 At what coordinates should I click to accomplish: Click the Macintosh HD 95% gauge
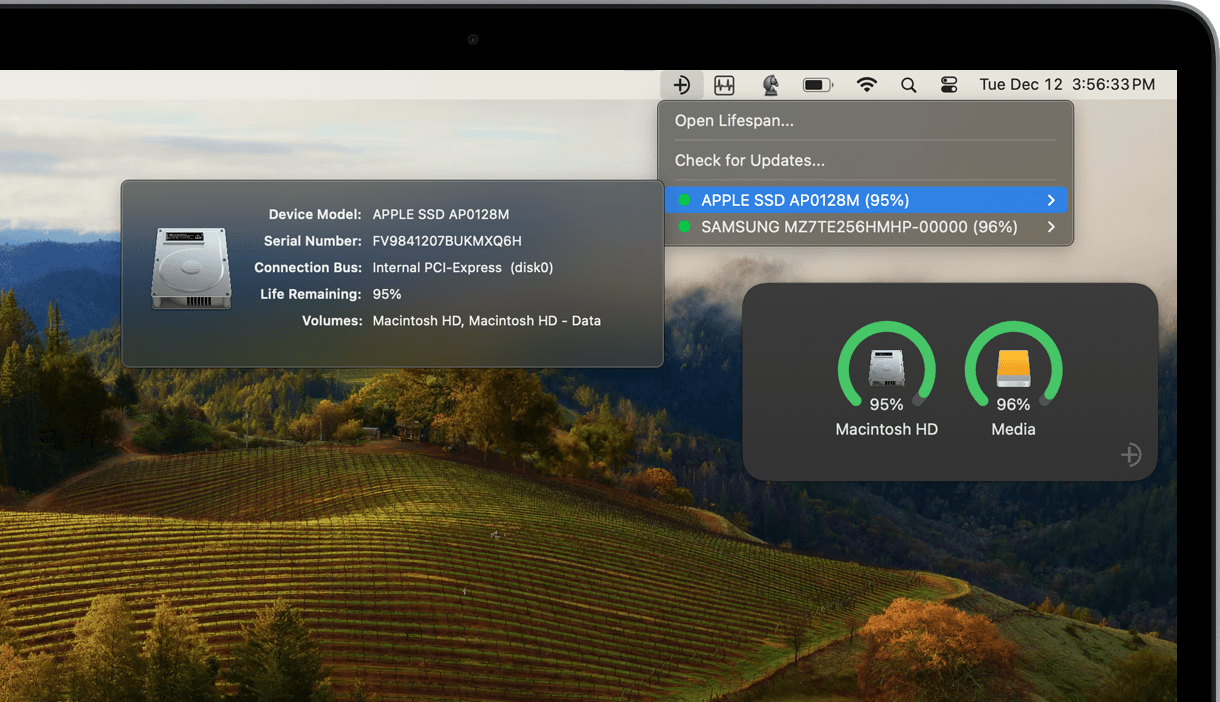click(x=886, y=369)
